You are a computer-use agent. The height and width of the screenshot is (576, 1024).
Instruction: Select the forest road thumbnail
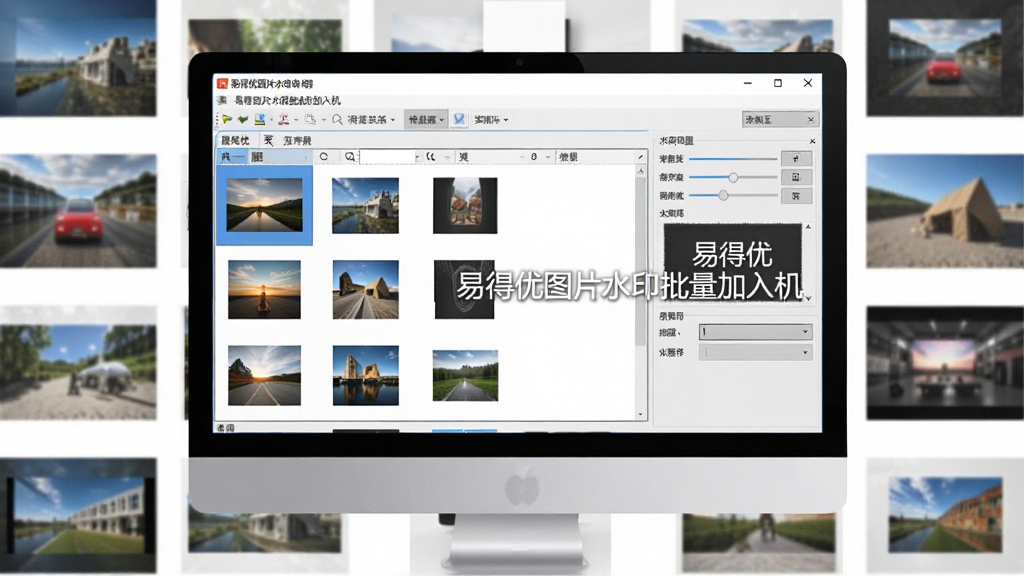tap(465, 376)
